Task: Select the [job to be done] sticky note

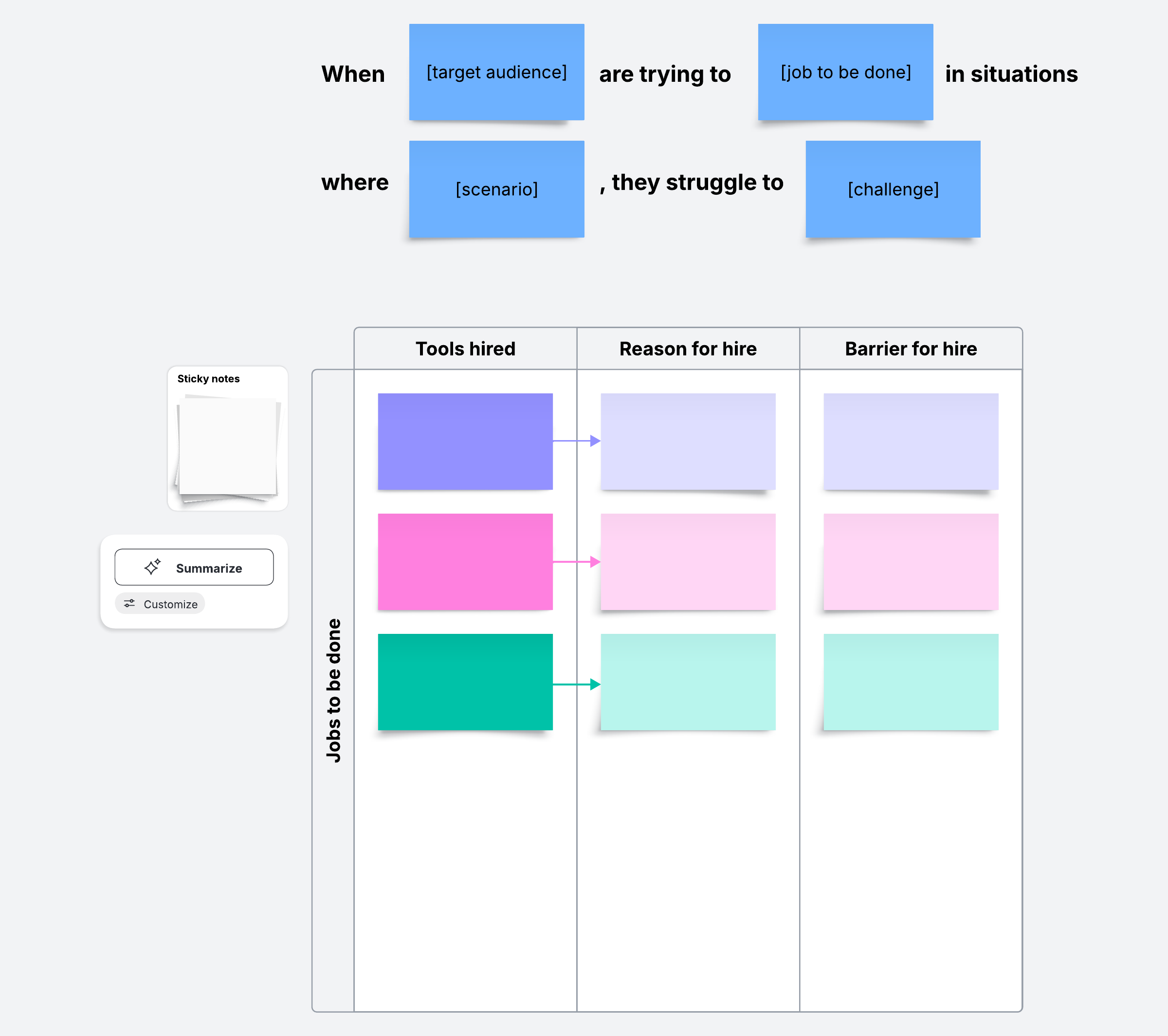Action: pyautogui.click(x=845, y=72)
